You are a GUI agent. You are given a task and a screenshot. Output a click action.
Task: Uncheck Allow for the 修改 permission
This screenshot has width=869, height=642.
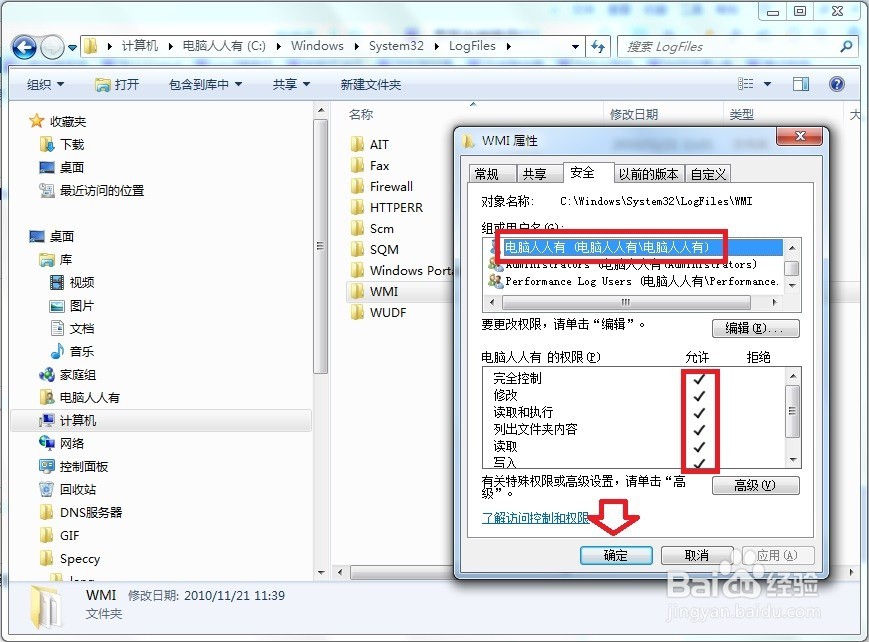tap(700, 394)
